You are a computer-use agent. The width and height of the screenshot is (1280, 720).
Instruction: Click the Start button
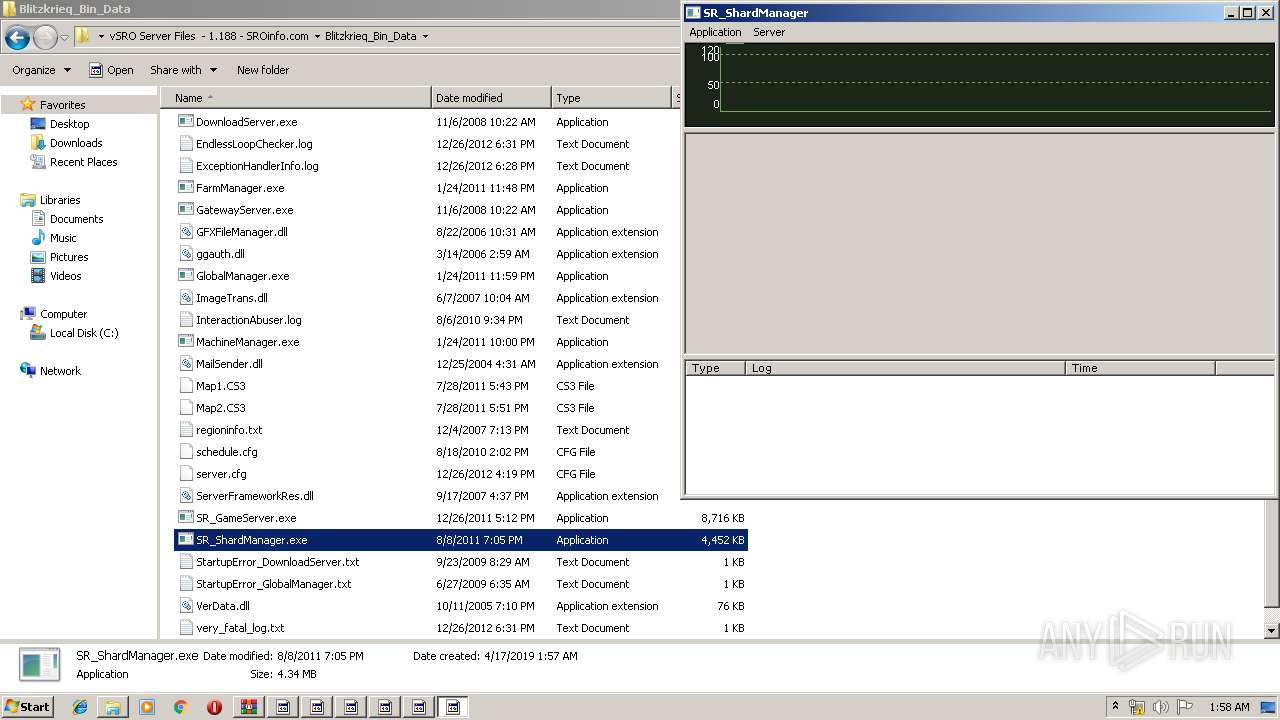tap(27, 707)
